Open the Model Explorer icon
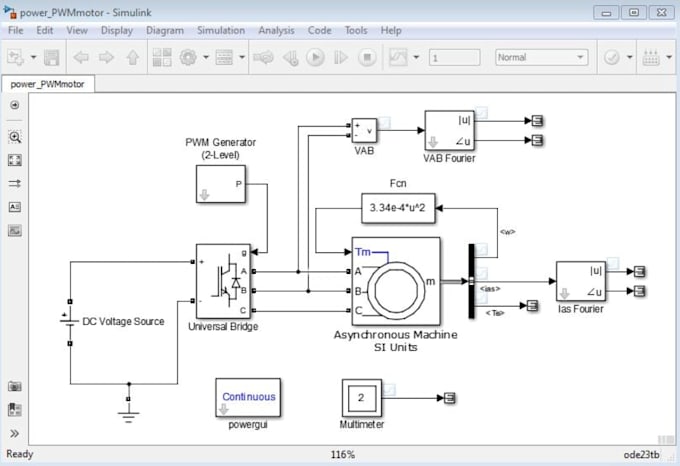 pyautogui.click(x=224, y=57)
